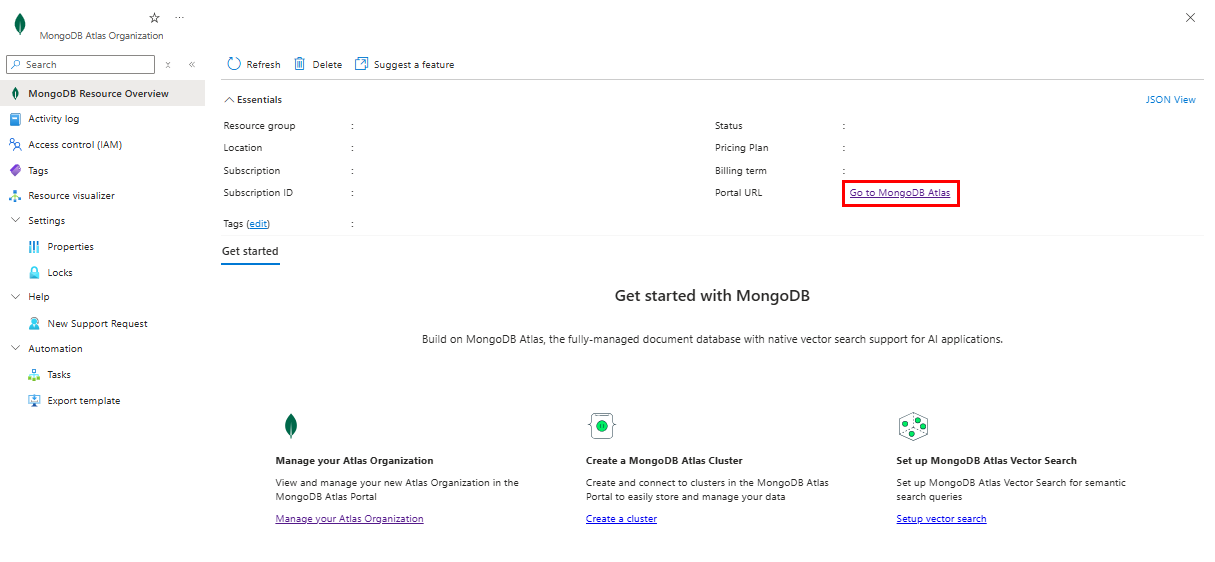This screenshot has width=1215, height=562.
Task: Select Delete in the command bar
Action: click(318, 64)
